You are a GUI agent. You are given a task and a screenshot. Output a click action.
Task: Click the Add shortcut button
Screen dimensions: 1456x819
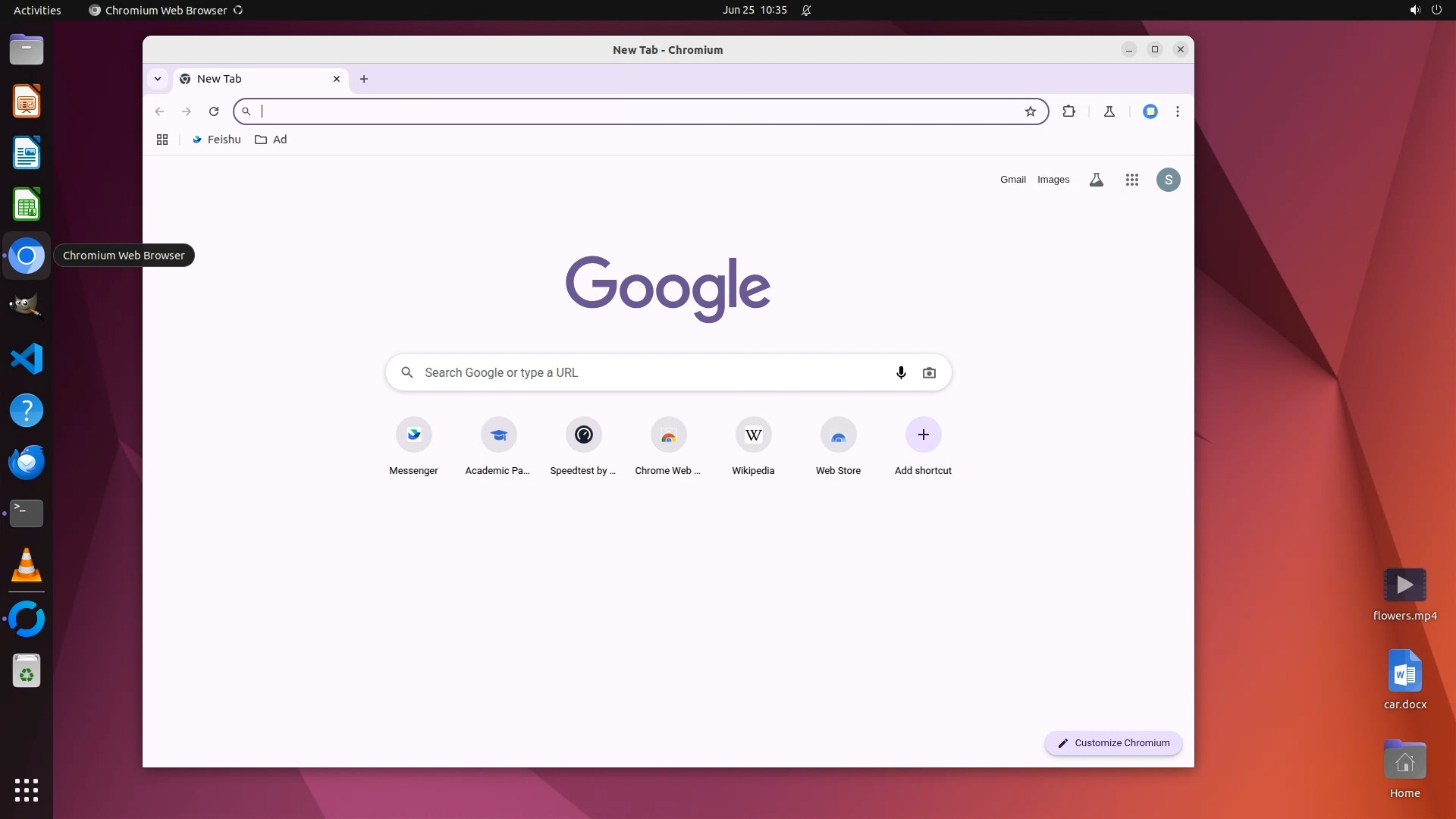[923, 435]
